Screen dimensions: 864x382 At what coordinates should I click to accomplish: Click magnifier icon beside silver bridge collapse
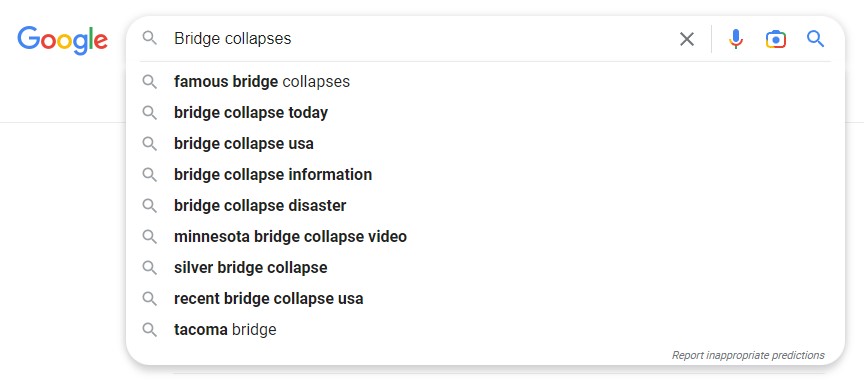click(x=149, y=267)
